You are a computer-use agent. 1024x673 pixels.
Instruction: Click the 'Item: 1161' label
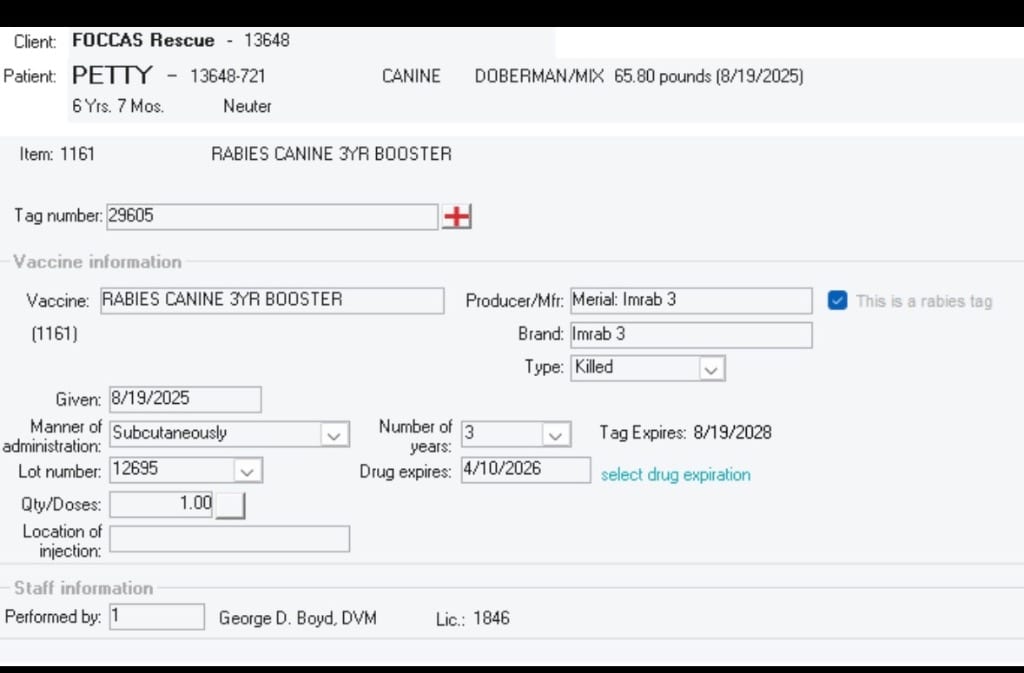click(x=57, y=154)
